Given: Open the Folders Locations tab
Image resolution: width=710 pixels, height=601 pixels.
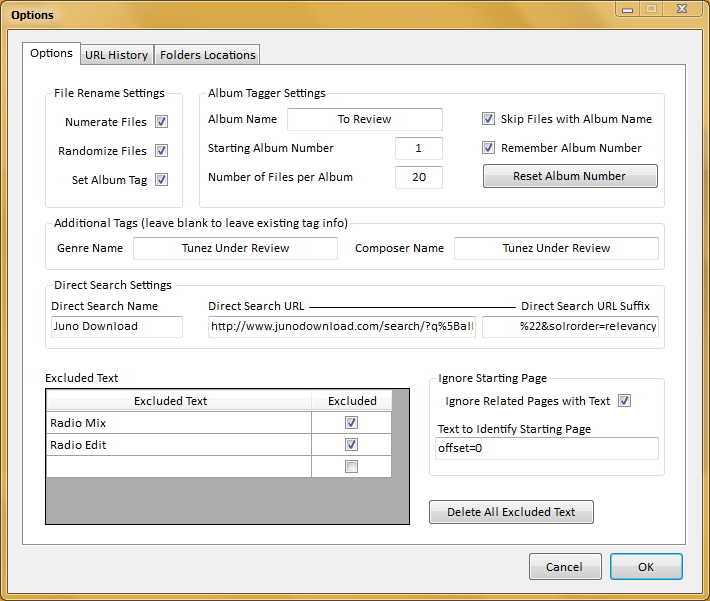Looking at the screenshot, I should pos(207,55).
